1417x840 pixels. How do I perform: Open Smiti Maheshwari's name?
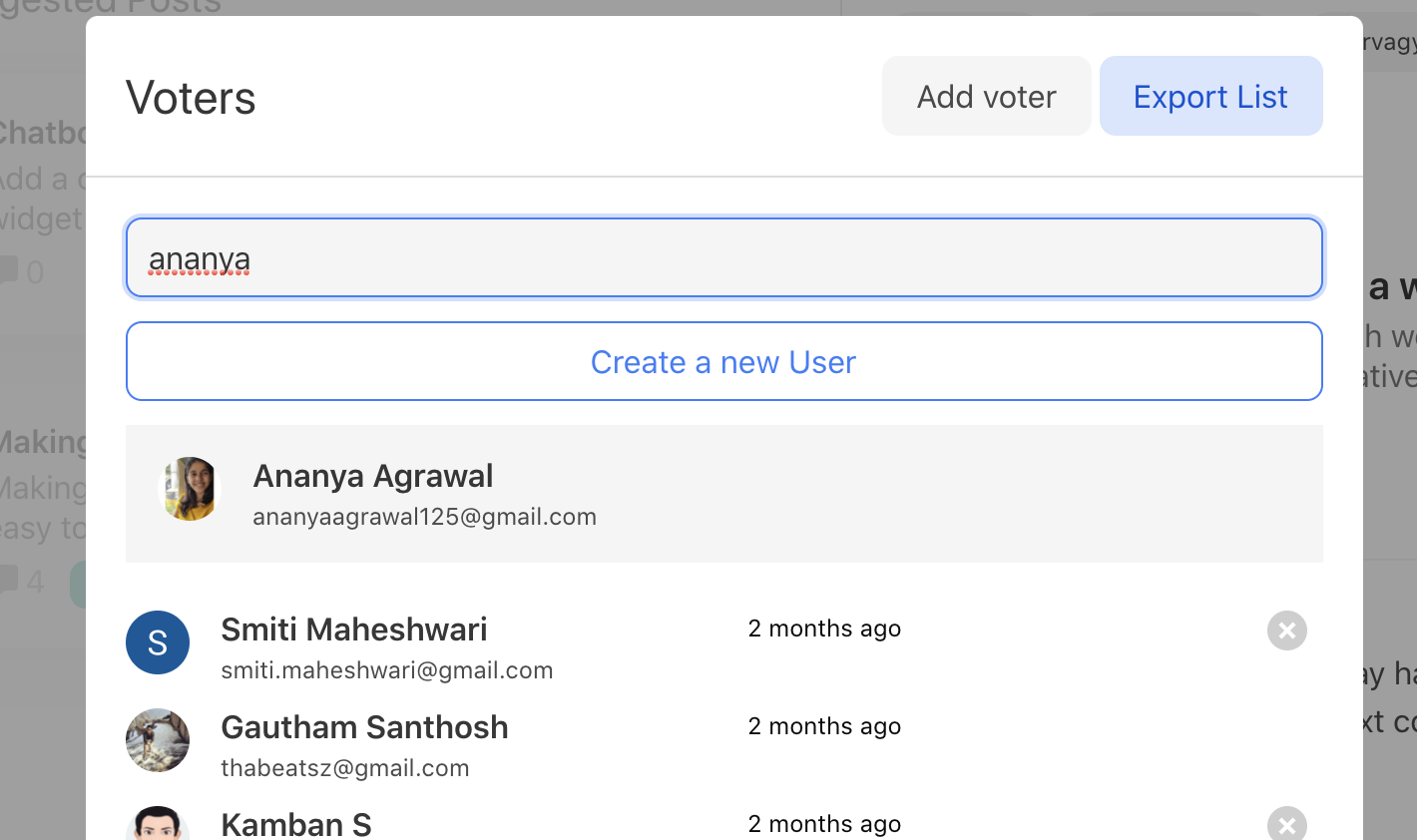click(x=354, y=630)
